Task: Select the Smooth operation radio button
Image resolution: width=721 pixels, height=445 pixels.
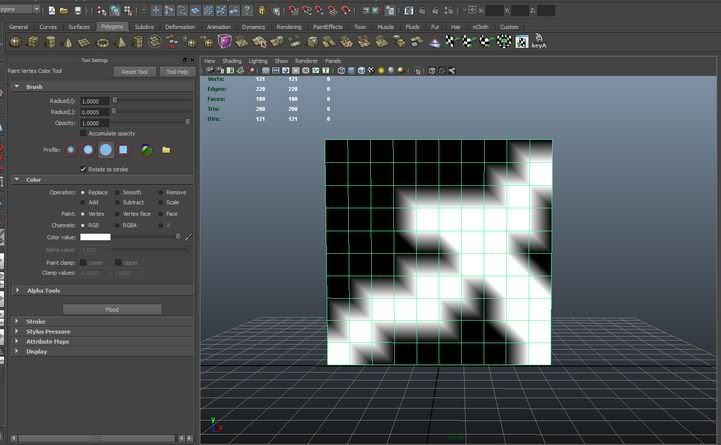Action: [117, 192]
